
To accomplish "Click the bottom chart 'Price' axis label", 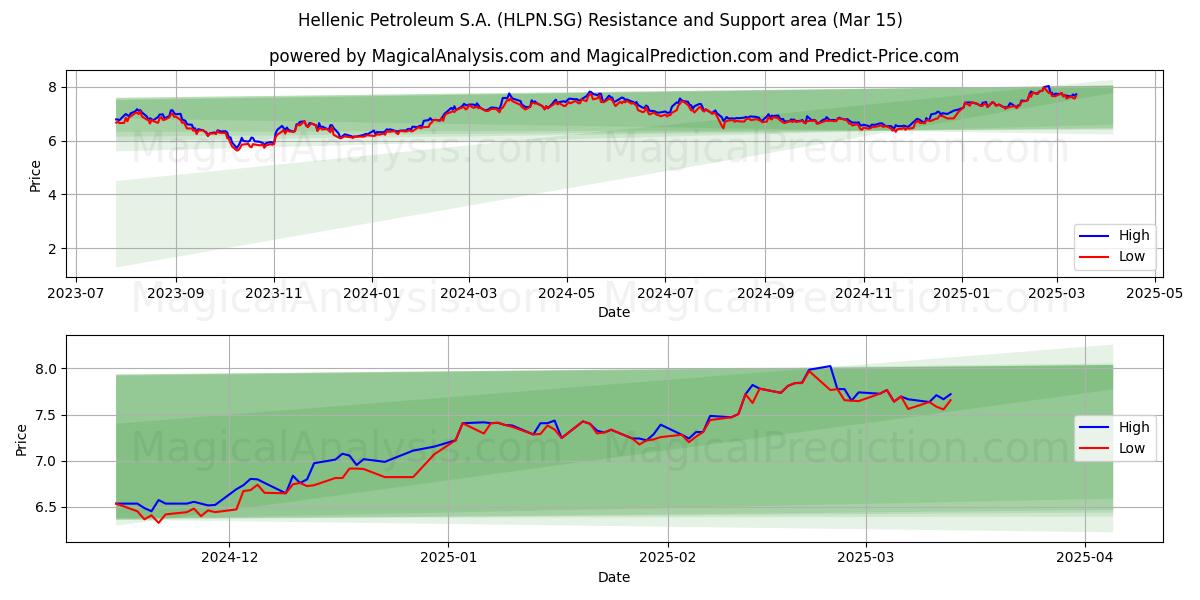I will tap(22, 439).
